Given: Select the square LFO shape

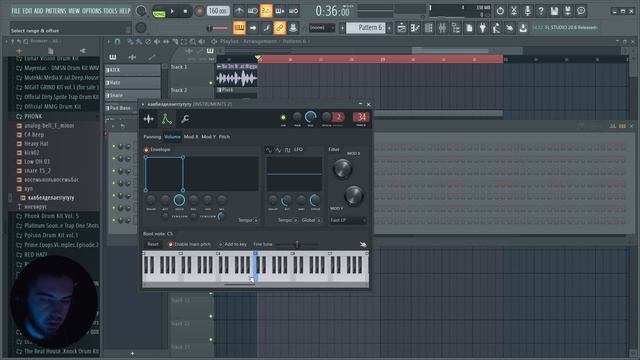Looking at the screenshot, I should click(287, 150).
